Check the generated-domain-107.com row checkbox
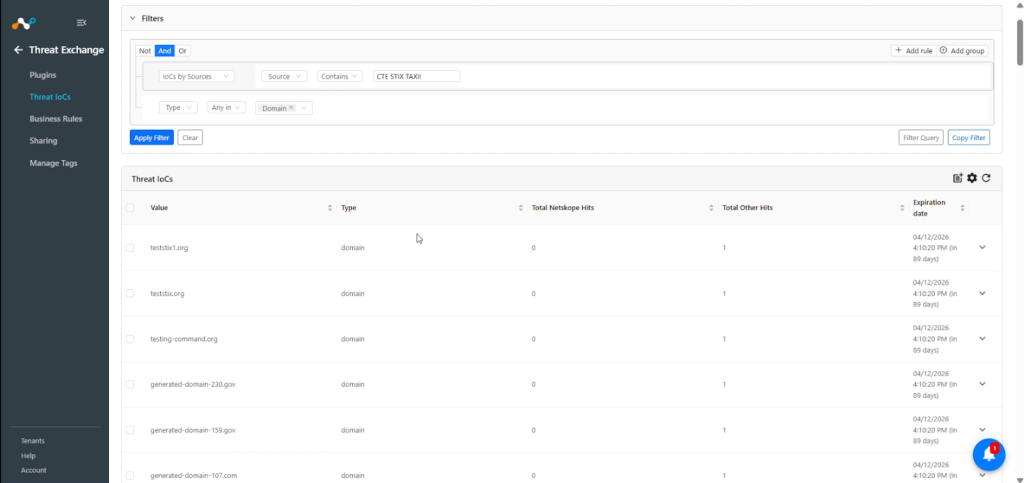1024x483 pixels. (x=130, y=475)
